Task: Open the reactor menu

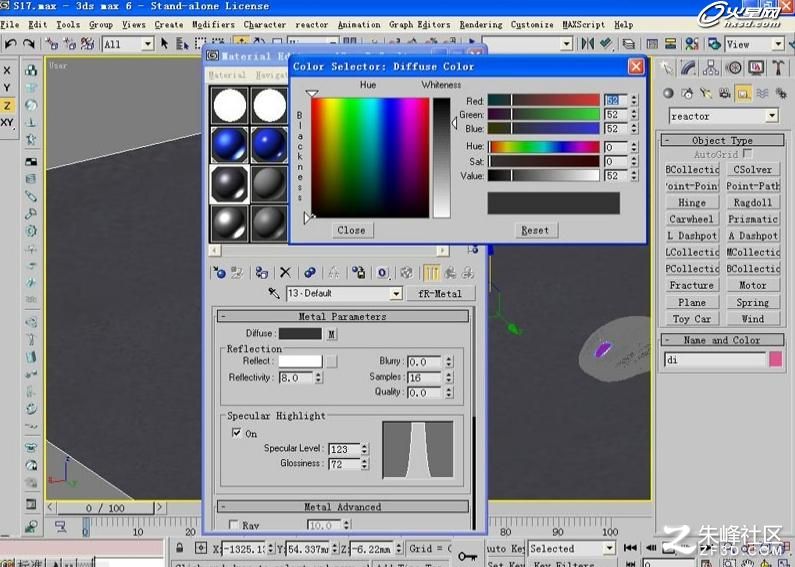Action: tap(311, 24)
